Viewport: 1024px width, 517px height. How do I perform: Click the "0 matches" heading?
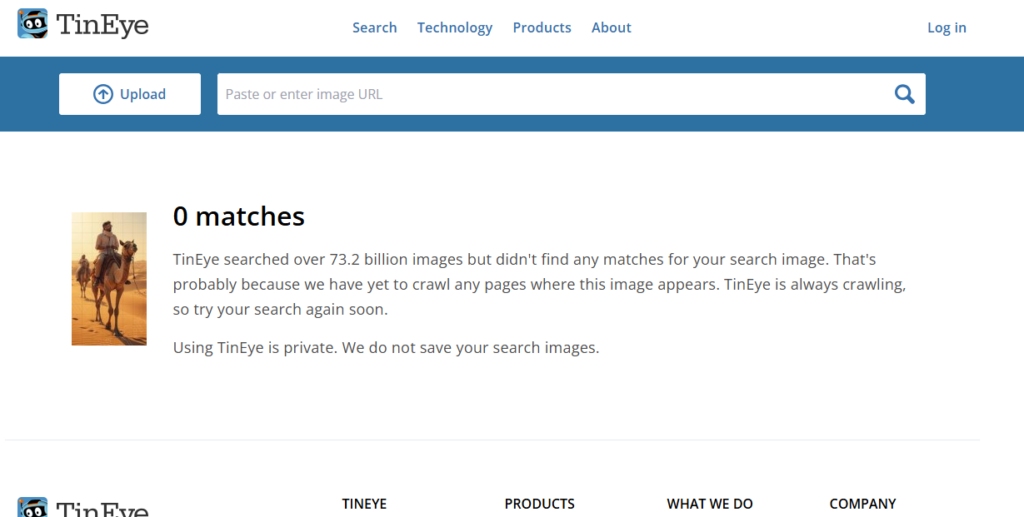click(x=238, y=216)
